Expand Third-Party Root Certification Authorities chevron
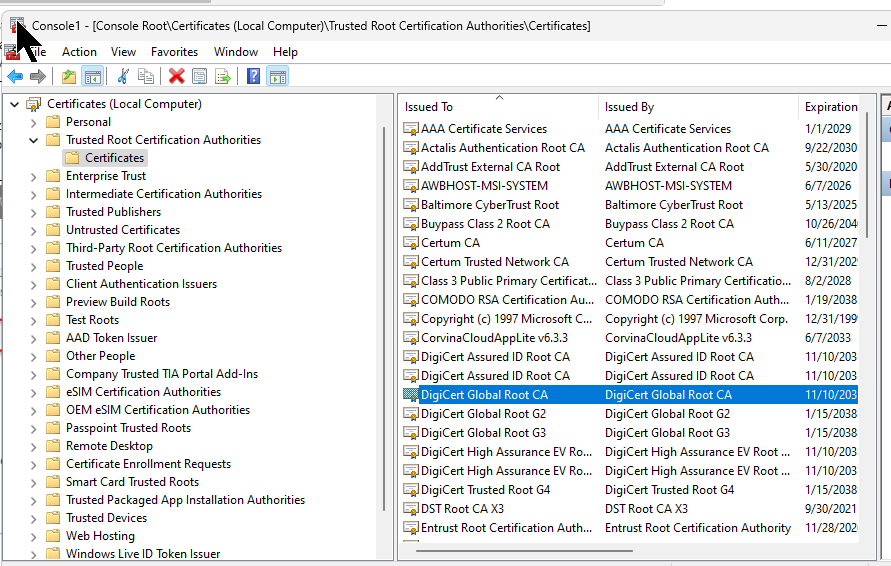The width and height of the screenshot is (891, 566). 34,249
